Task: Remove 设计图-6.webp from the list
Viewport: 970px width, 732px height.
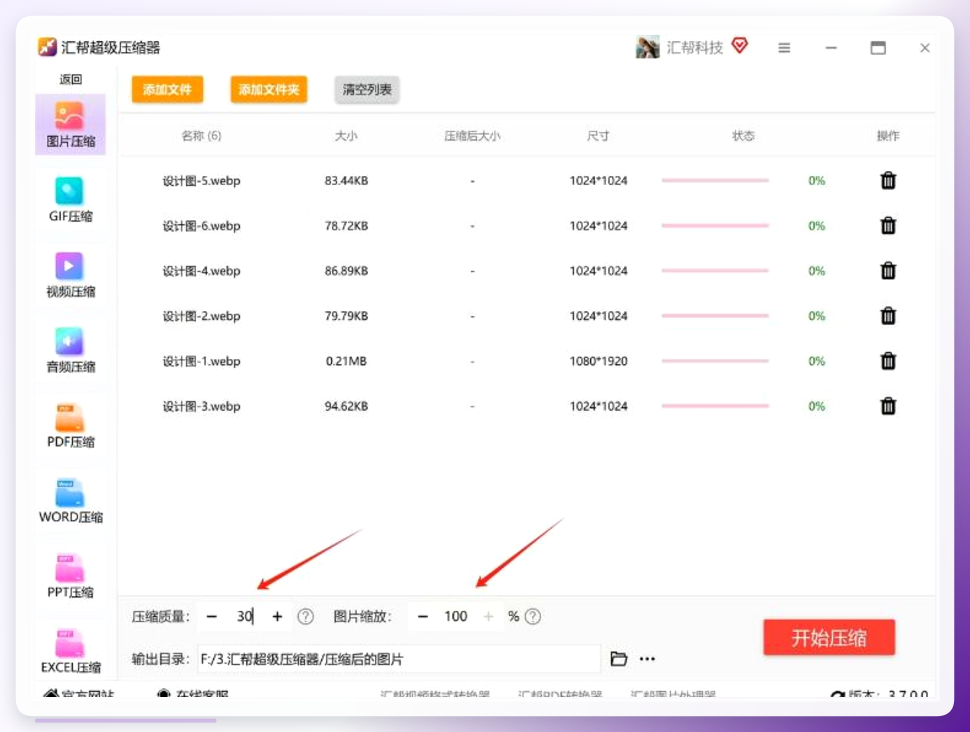Action: (888, 225)
